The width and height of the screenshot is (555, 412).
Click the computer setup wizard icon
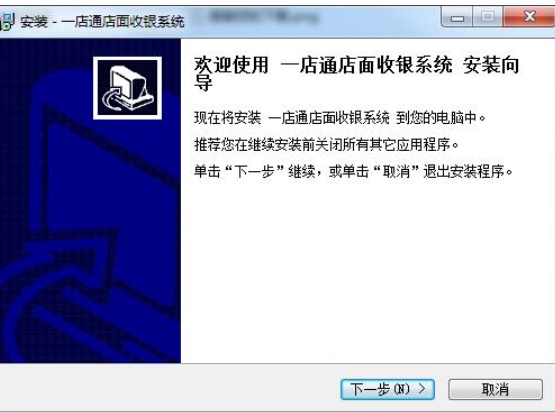tap(127, 88)
